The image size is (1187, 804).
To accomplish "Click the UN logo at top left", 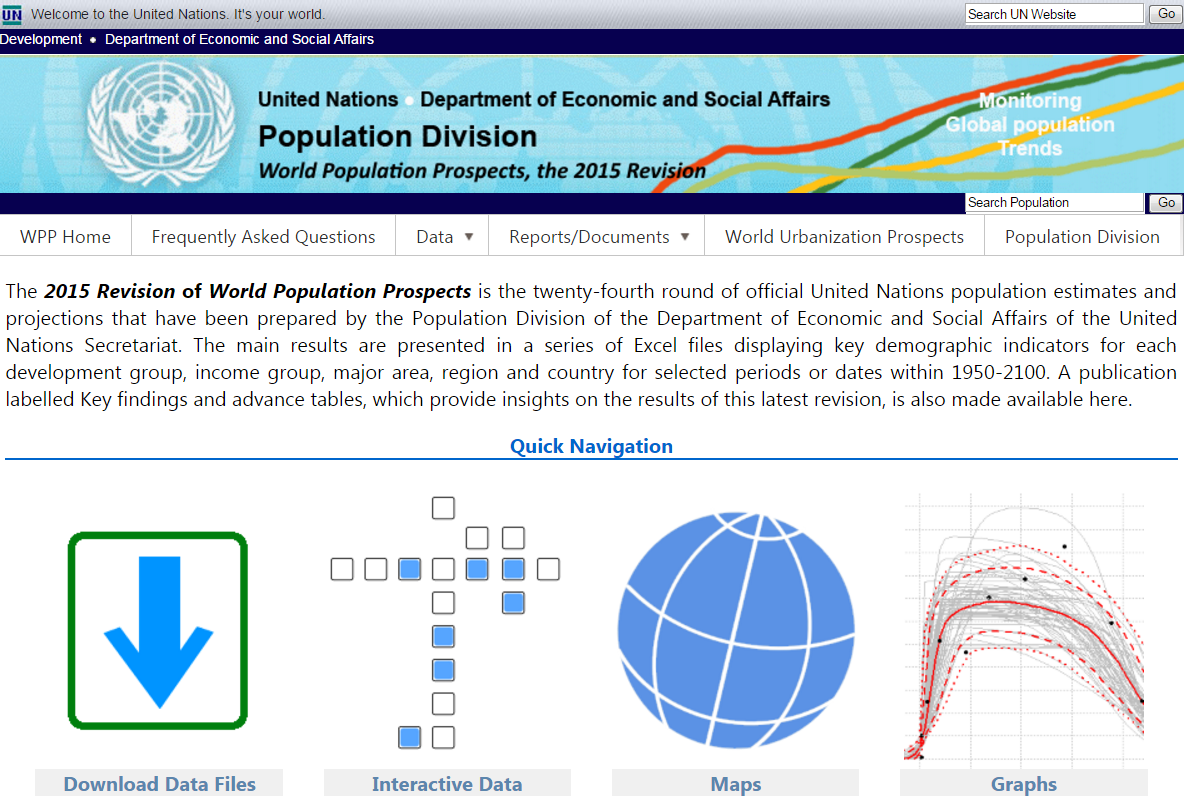I will (x=13, y=13).
